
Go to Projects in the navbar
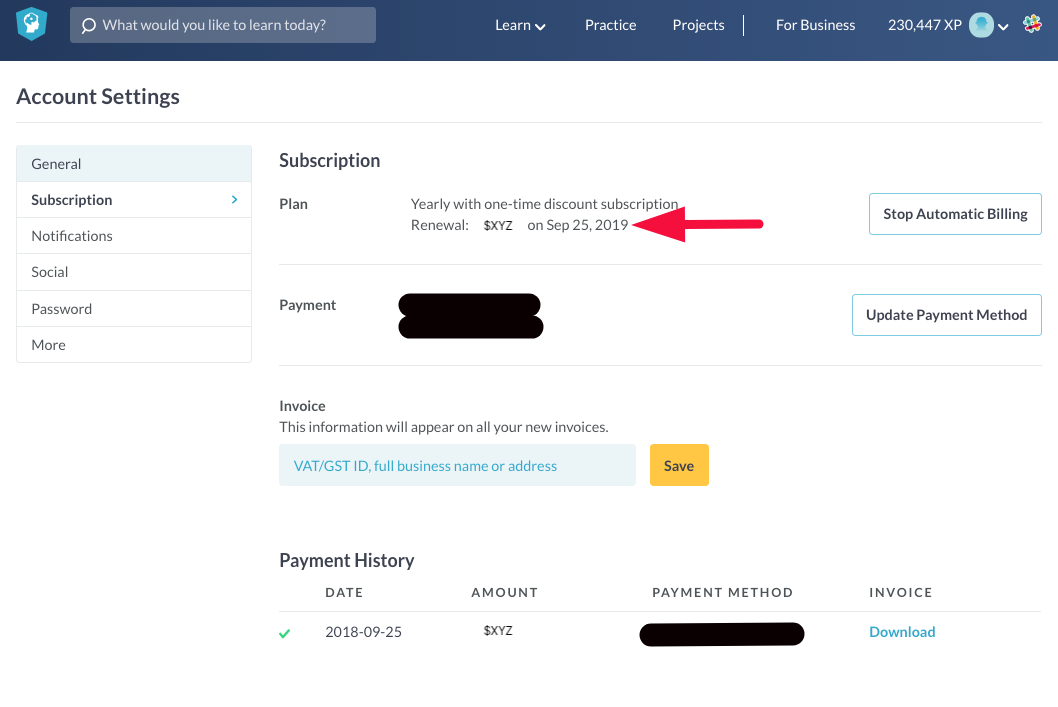click(698, 25)
